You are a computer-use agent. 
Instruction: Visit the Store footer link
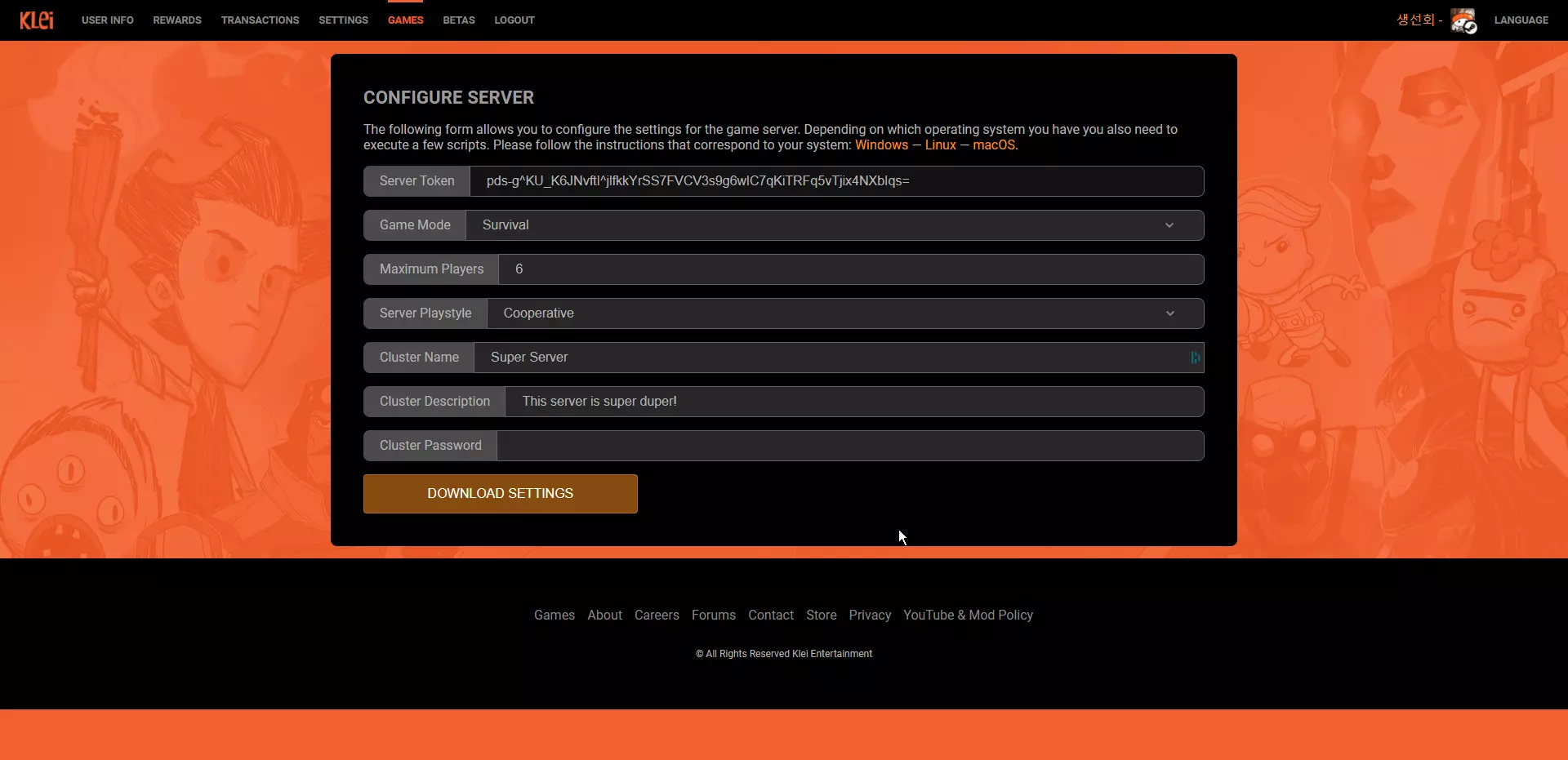[x=822, y=616]
